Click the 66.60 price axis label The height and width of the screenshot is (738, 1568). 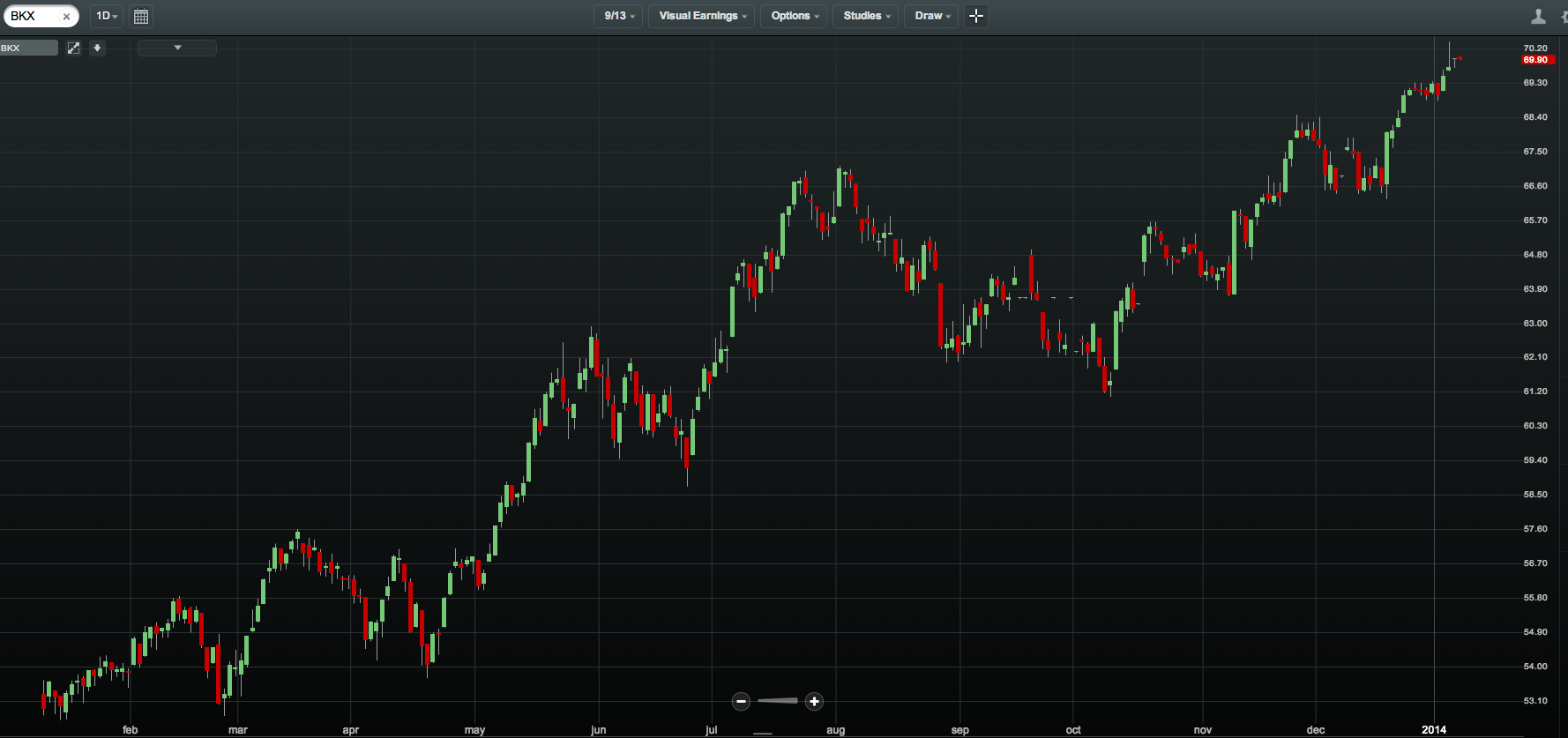pos(1535,186)
